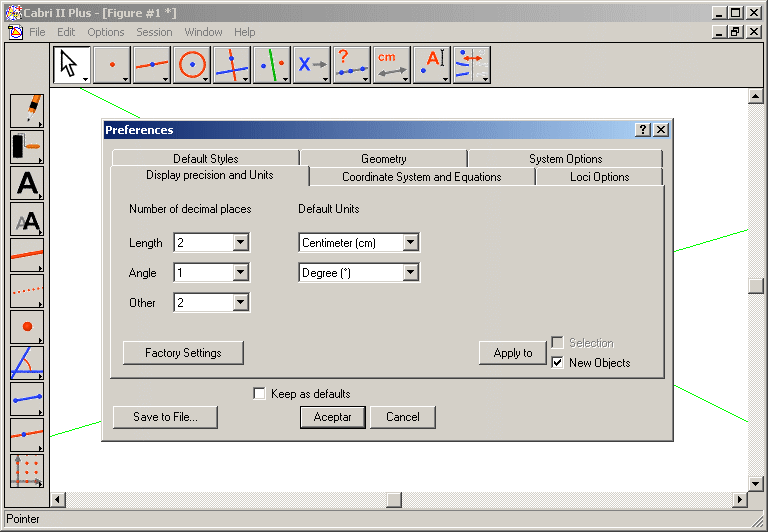This screenshot has width=768, height=532.
Task: Open the Loci Options tab
Action: pos(600,177)
